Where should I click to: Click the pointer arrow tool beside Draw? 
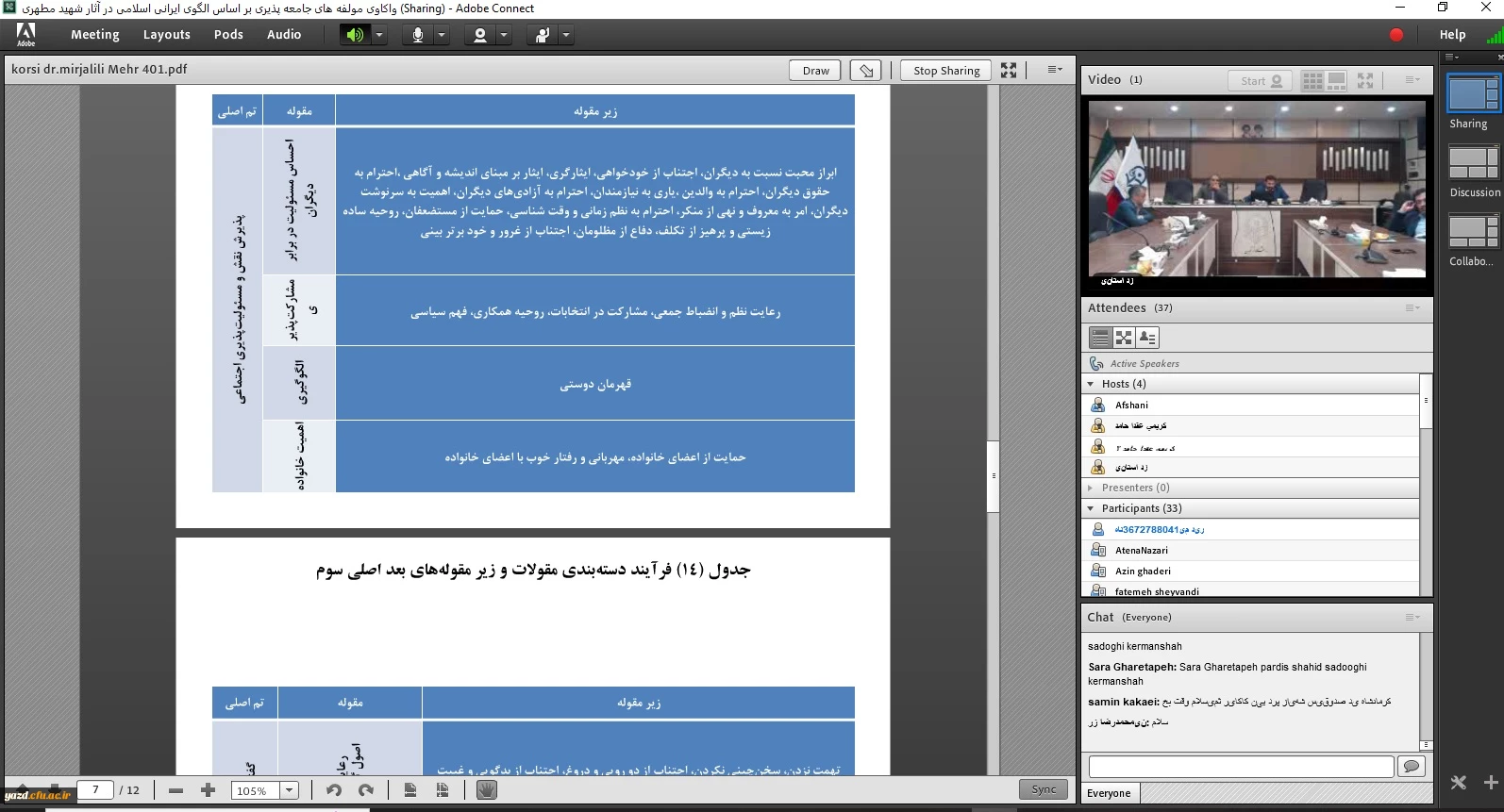point(865,71)
